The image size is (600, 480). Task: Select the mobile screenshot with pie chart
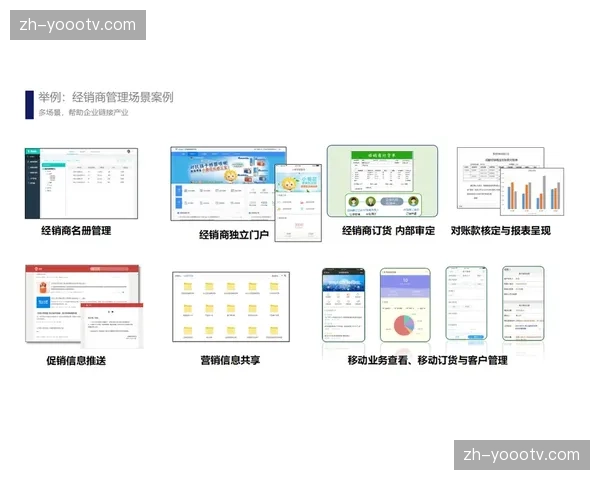click(405, 305)
